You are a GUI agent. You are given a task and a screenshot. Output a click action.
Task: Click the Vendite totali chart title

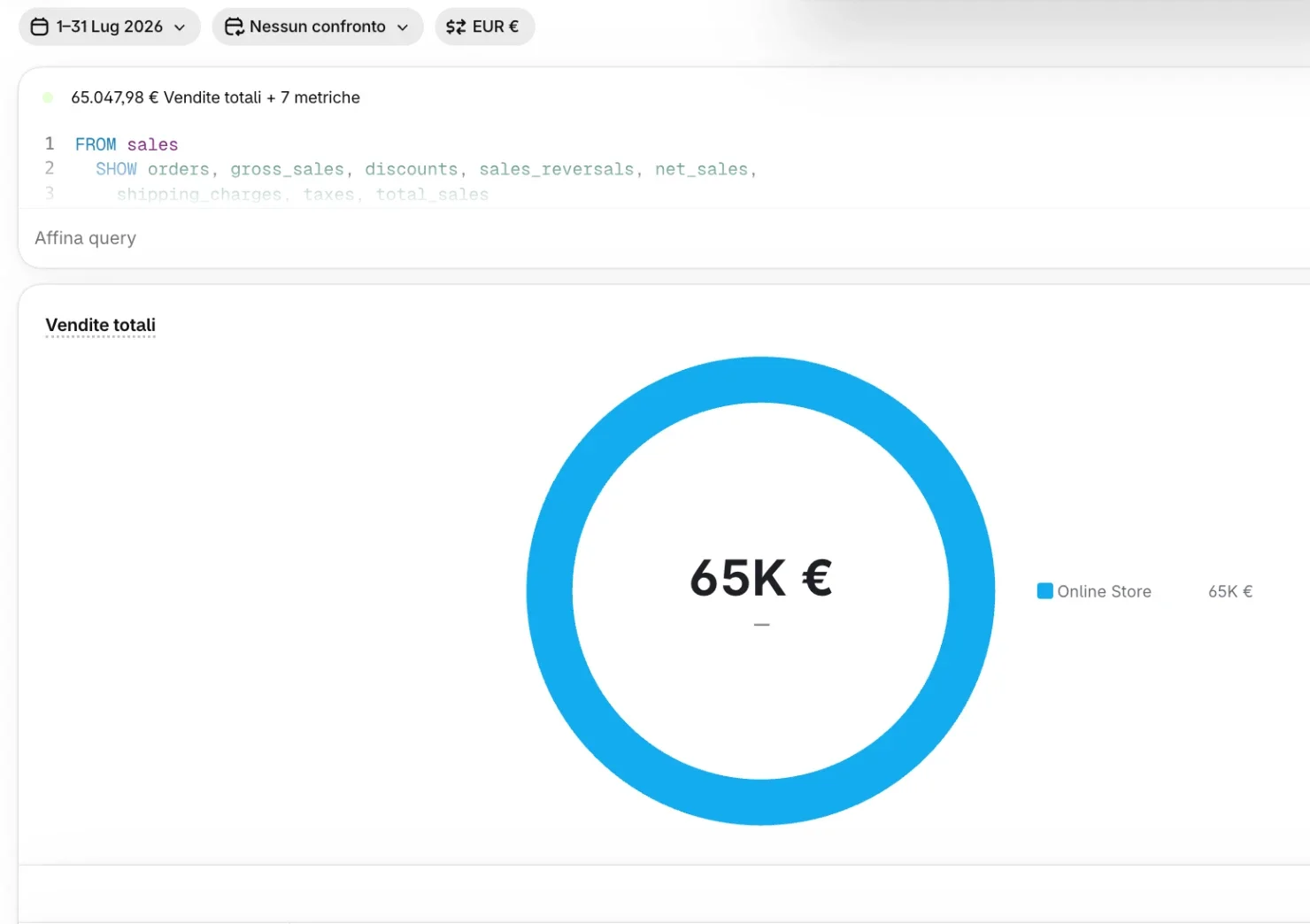pyautogui.click(x=101, y=325)
